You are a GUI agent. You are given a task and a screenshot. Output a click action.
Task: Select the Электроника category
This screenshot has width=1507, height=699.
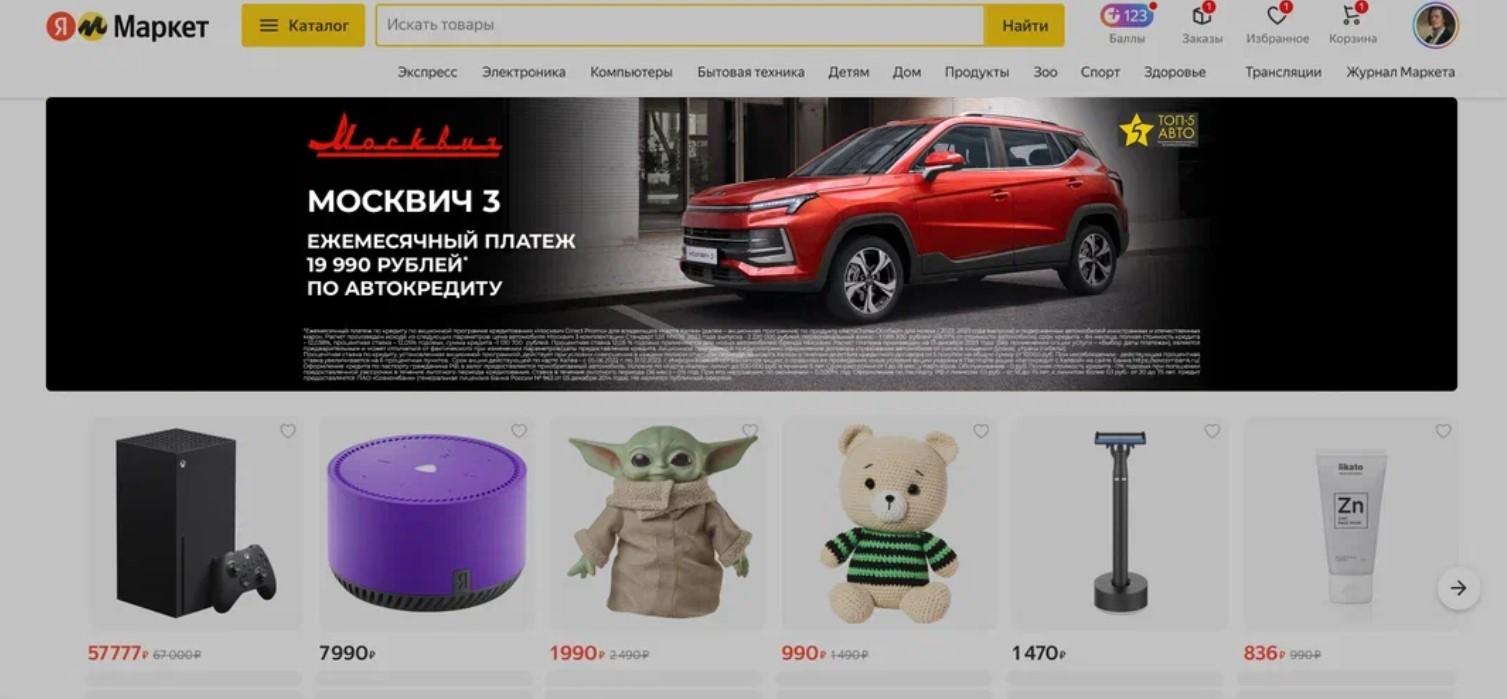point(524,72)
